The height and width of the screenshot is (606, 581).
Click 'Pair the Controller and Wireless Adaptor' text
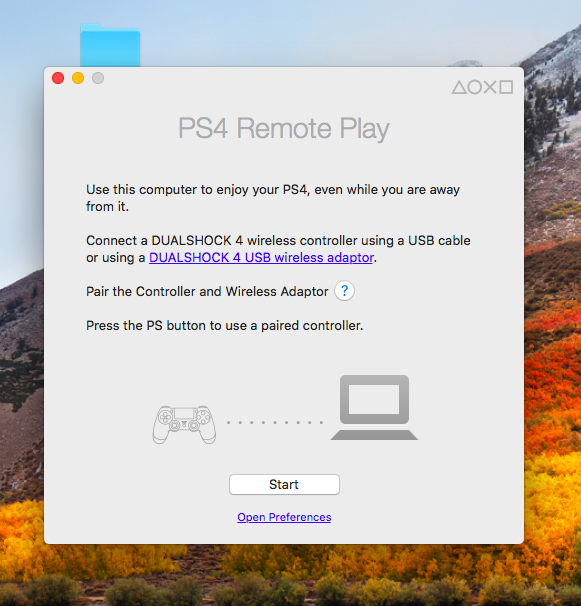pyautogui.click(x=207, y=291)
